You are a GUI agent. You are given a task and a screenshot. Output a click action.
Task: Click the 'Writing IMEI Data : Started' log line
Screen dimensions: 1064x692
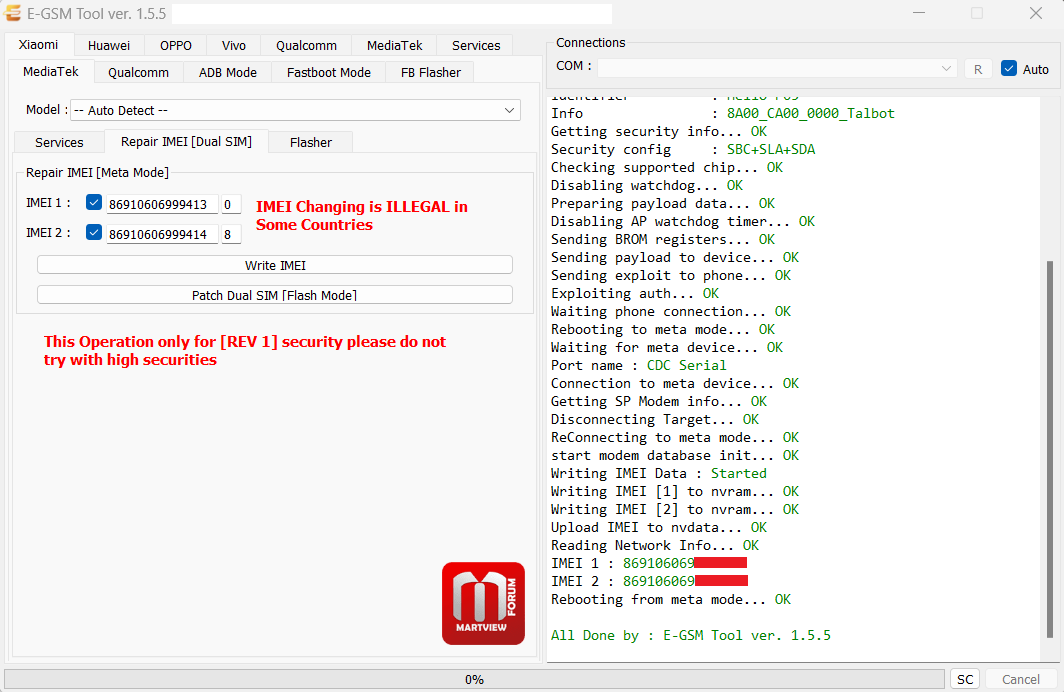point(659,473)
